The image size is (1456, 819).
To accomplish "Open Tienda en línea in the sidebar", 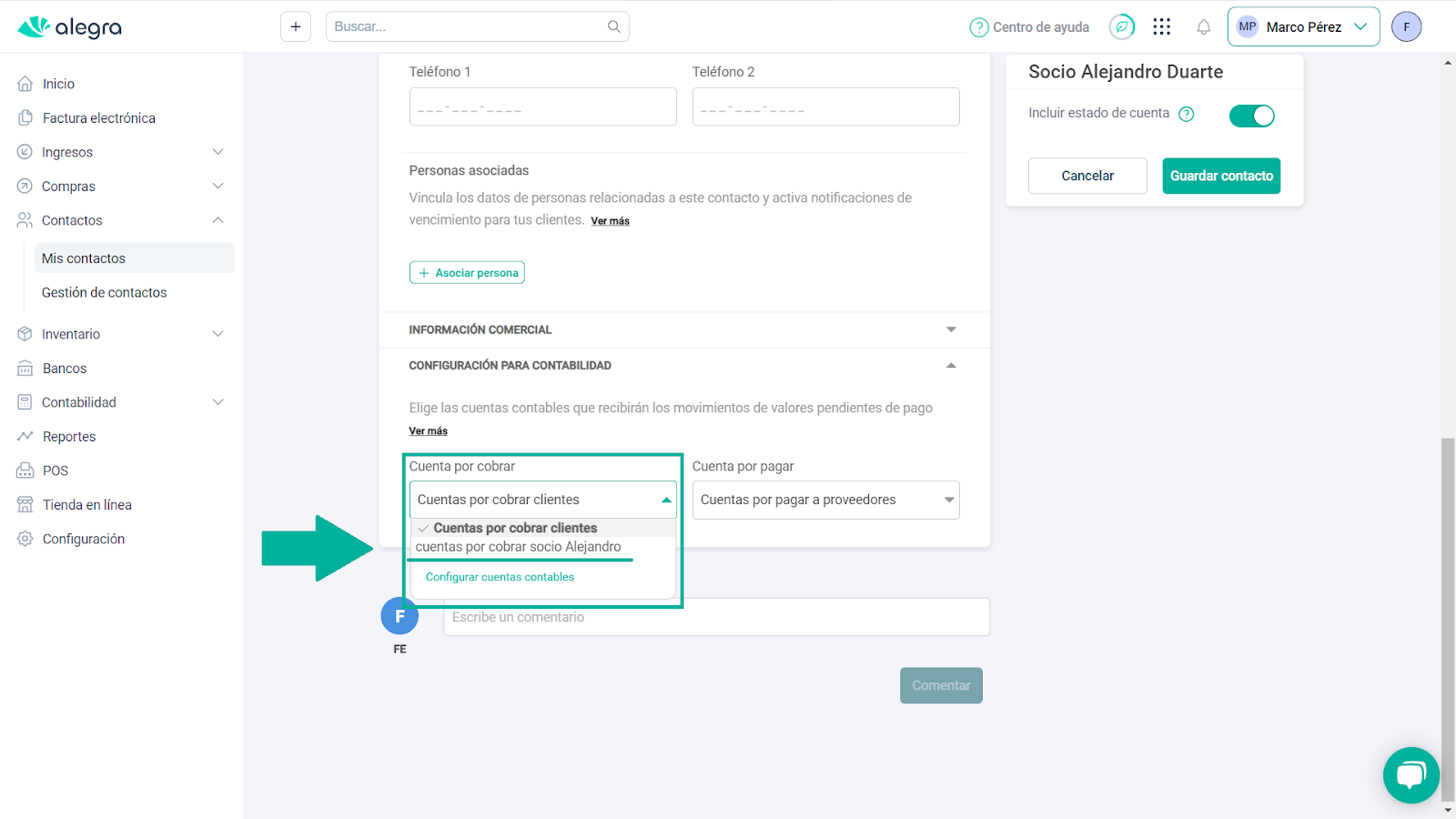I will point(87,505).
